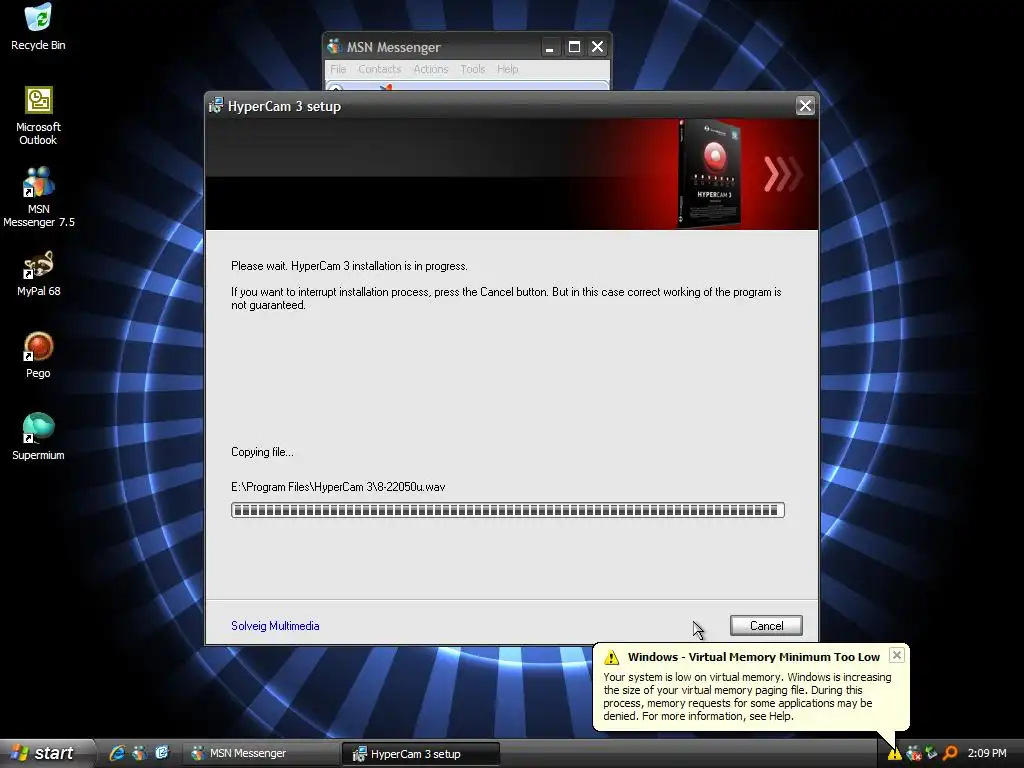Open Help menu in MSN Messenger

pyautogui.click(x=507, y=69)
